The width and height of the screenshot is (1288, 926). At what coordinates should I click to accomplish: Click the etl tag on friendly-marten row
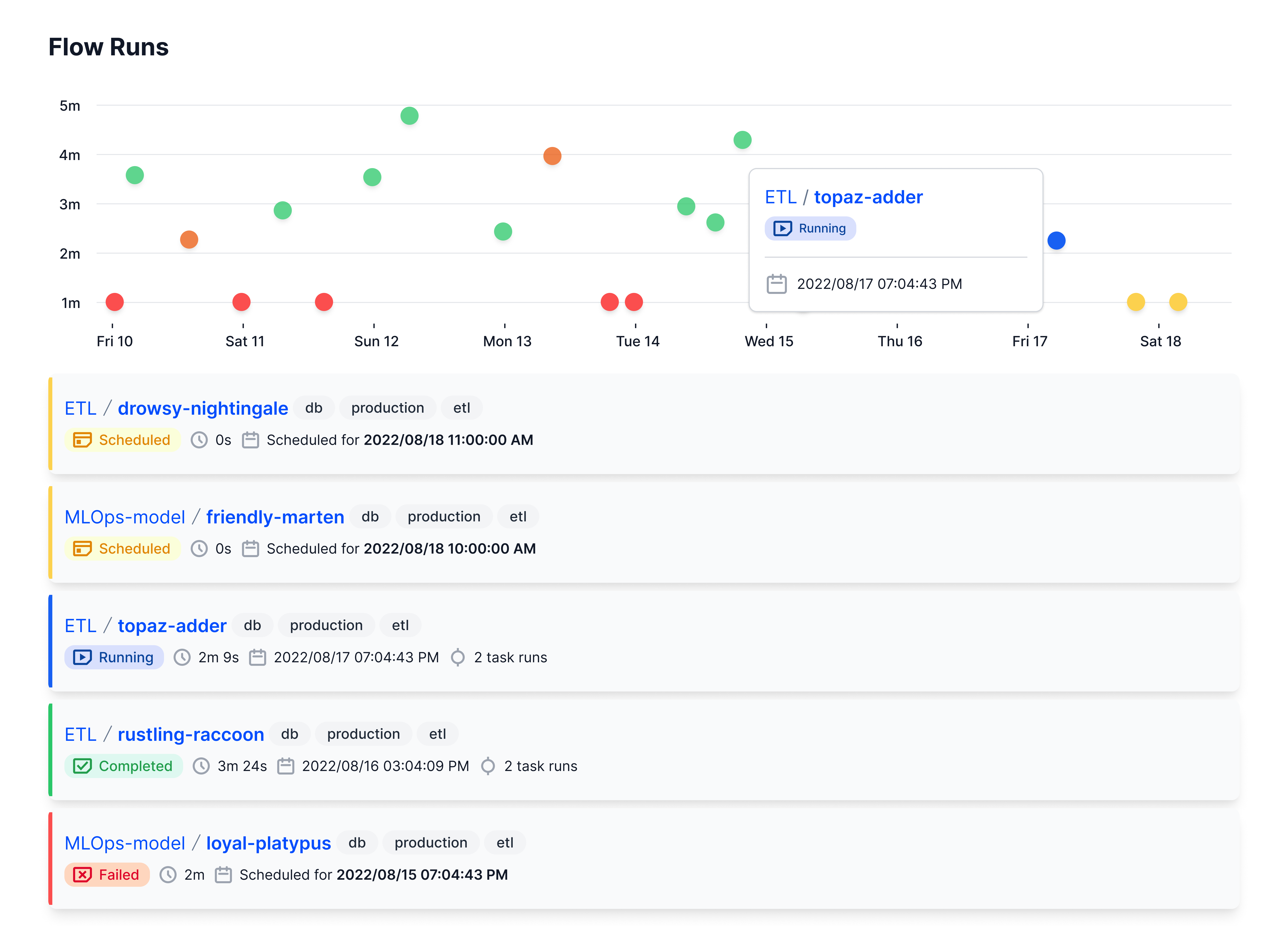pyautogui.click(x=517, y=516)
